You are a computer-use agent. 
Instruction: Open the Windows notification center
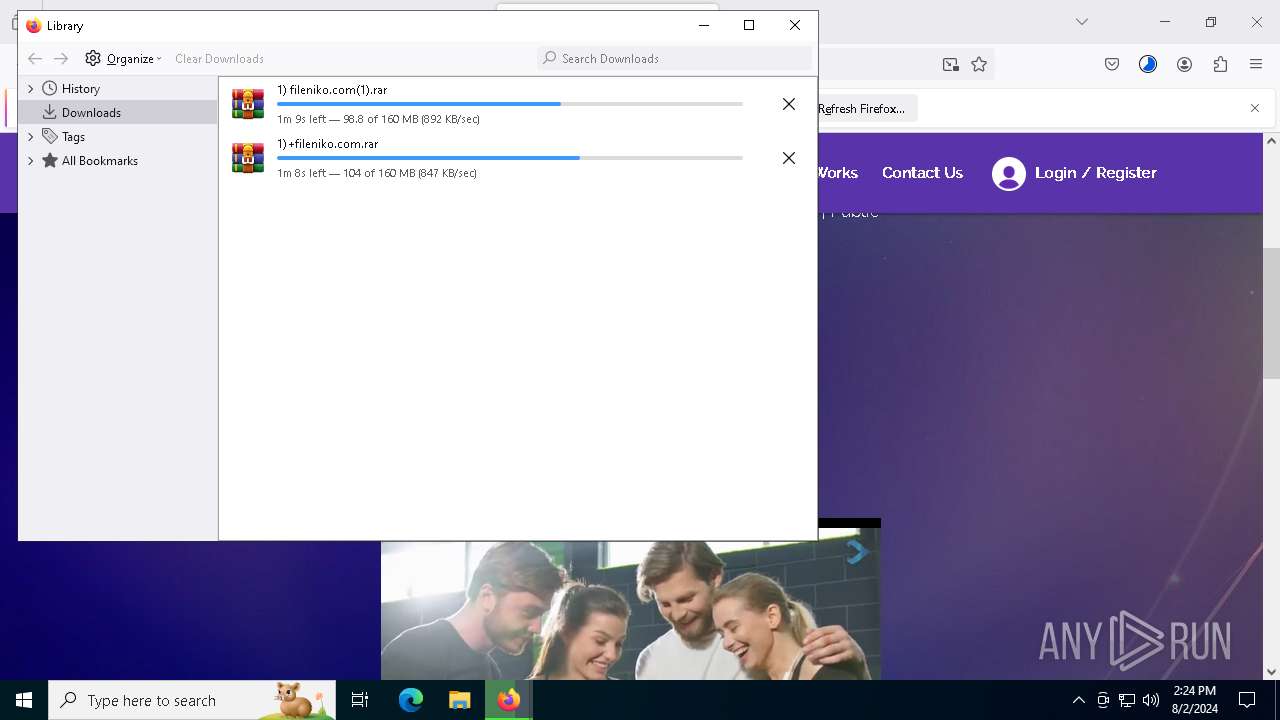1247,700
